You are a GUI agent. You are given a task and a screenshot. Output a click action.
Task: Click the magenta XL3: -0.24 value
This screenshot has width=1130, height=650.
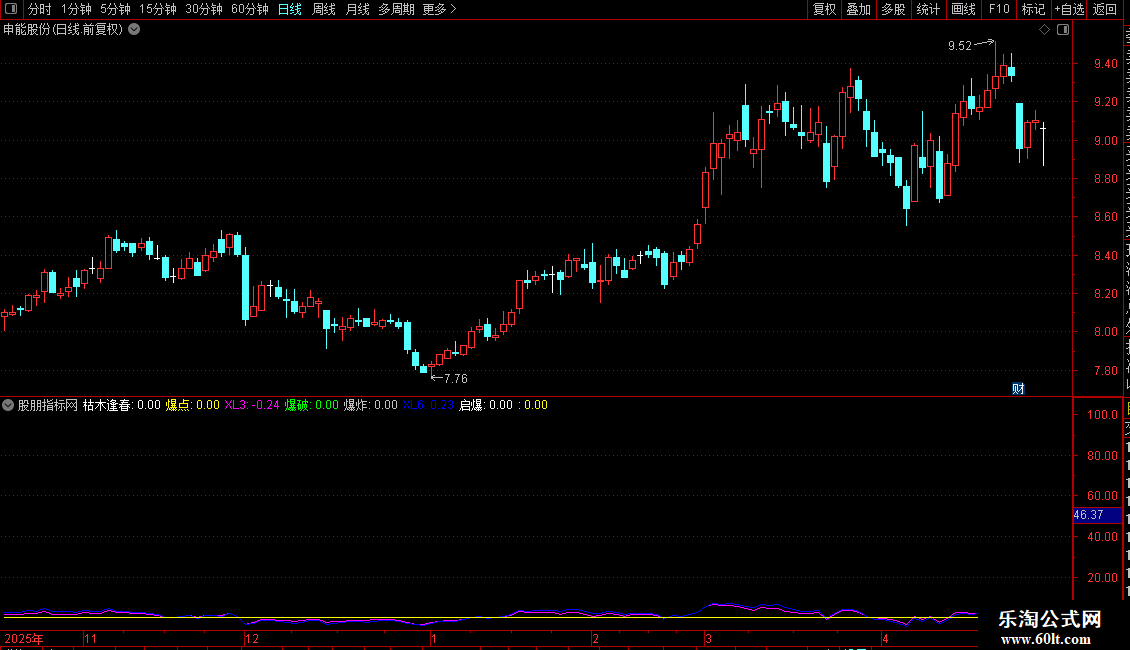(x=252, y=405)
